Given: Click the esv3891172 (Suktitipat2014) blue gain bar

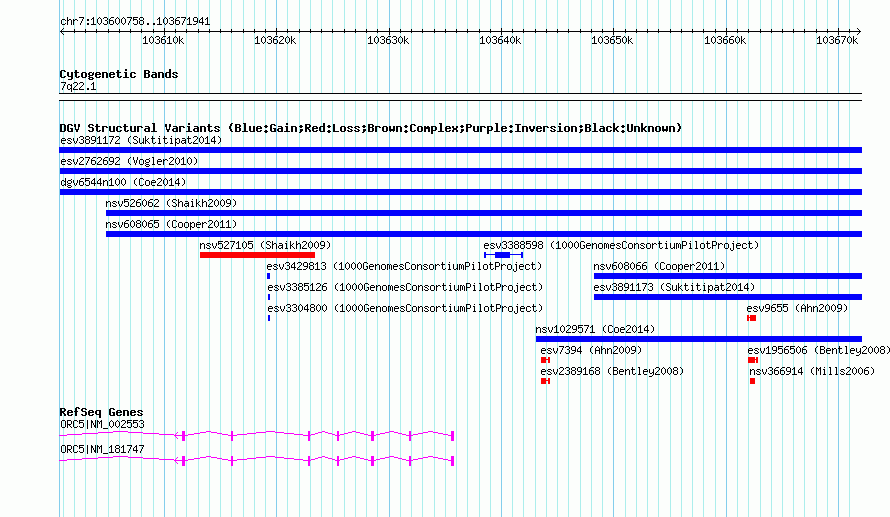Looking at the screenshot, I should (x=460, y=150).
